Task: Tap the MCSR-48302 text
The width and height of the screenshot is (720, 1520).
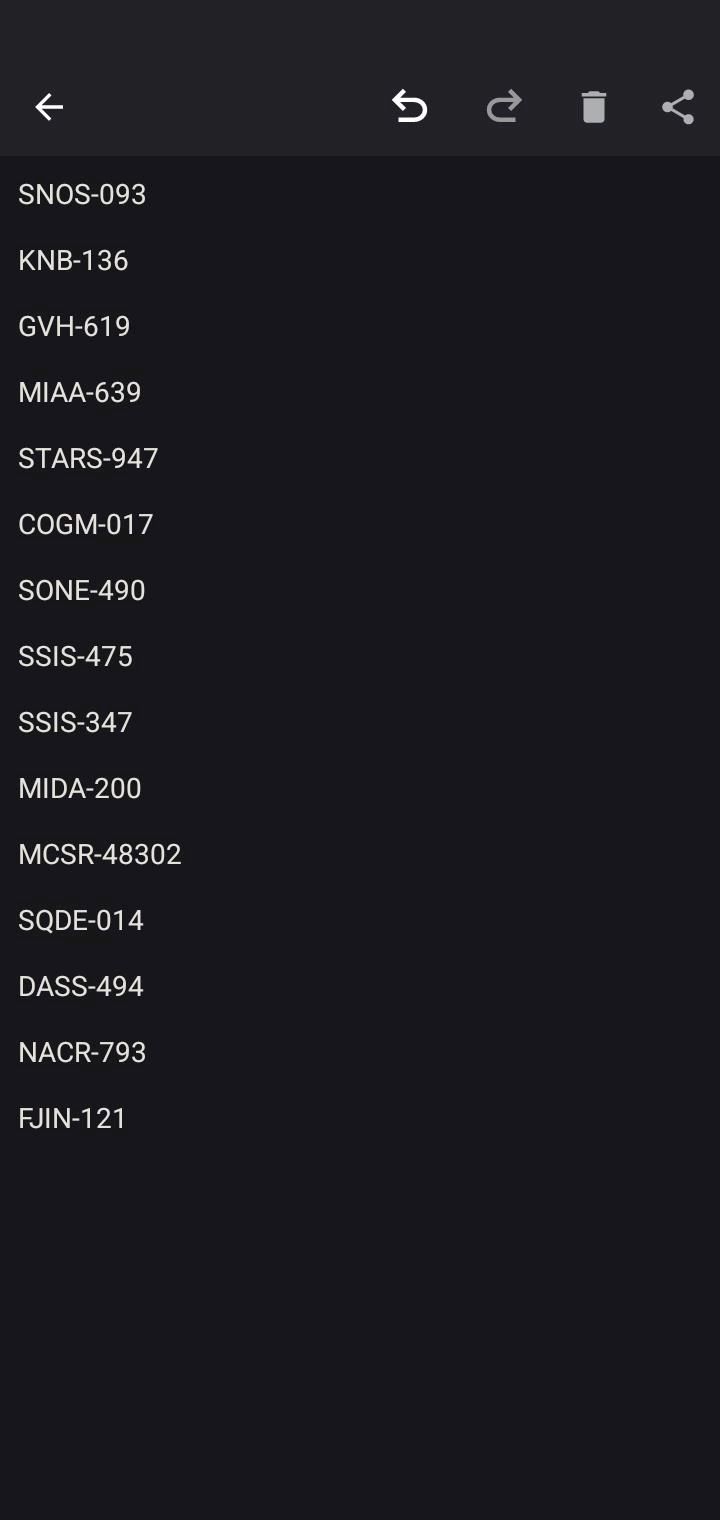Action: pyautogui.click(x=100, y=854)
